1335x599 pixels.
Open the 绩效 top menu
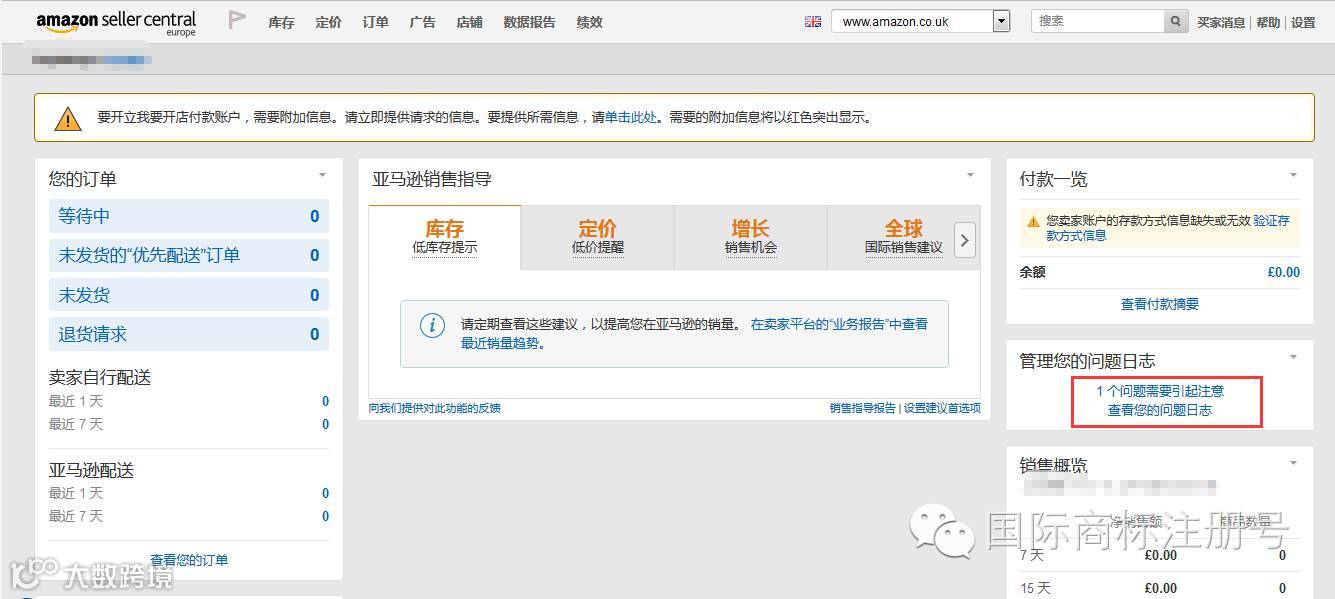coord(589,22)
